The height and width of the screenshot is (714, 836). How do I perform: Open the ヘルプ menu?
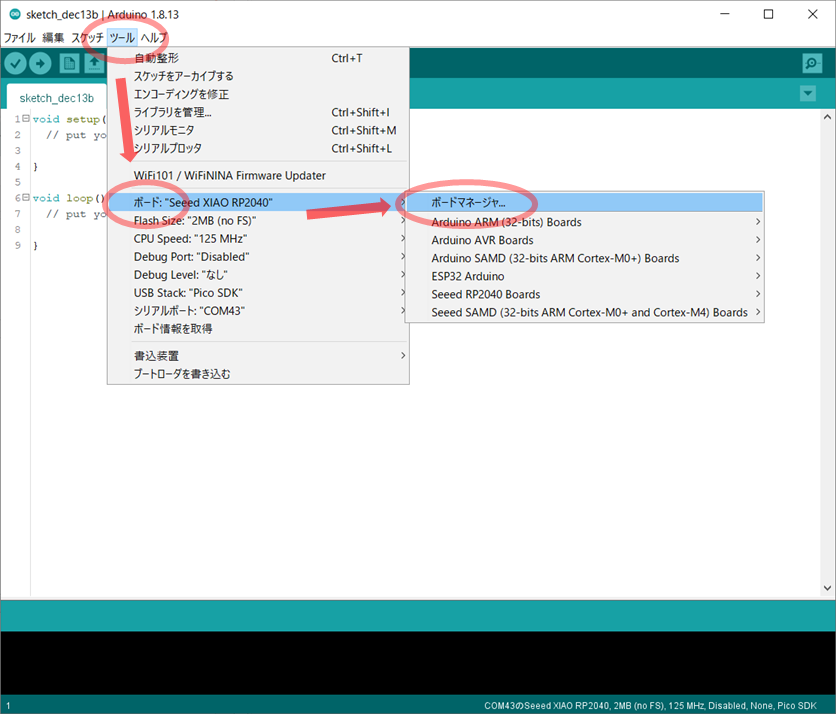pyautogui.click(x=154, y=38)
